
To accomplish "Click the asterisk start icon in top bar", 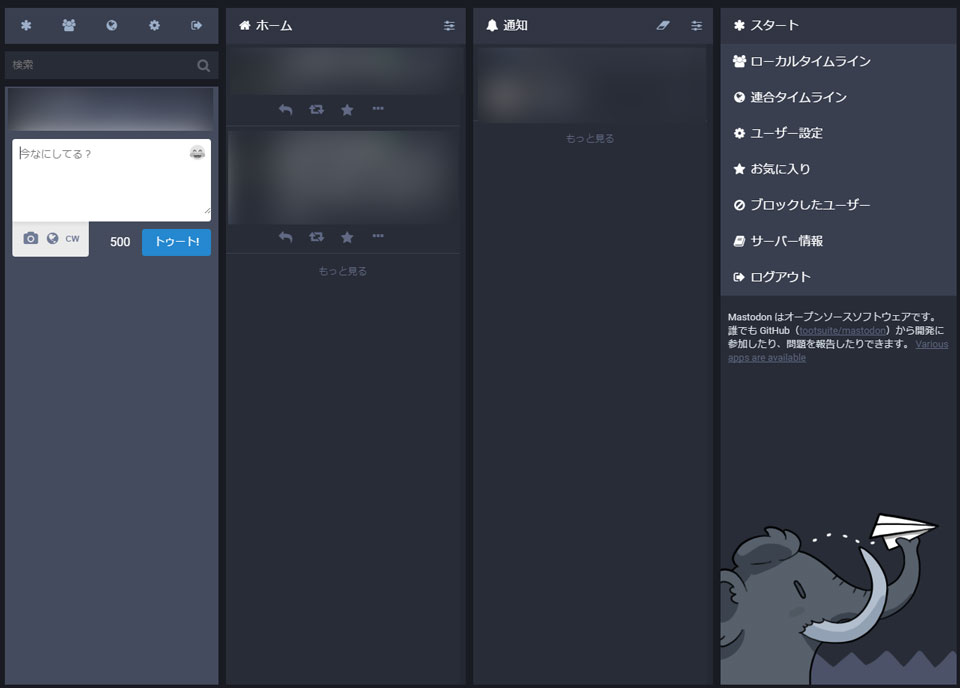I will point(26,26).
